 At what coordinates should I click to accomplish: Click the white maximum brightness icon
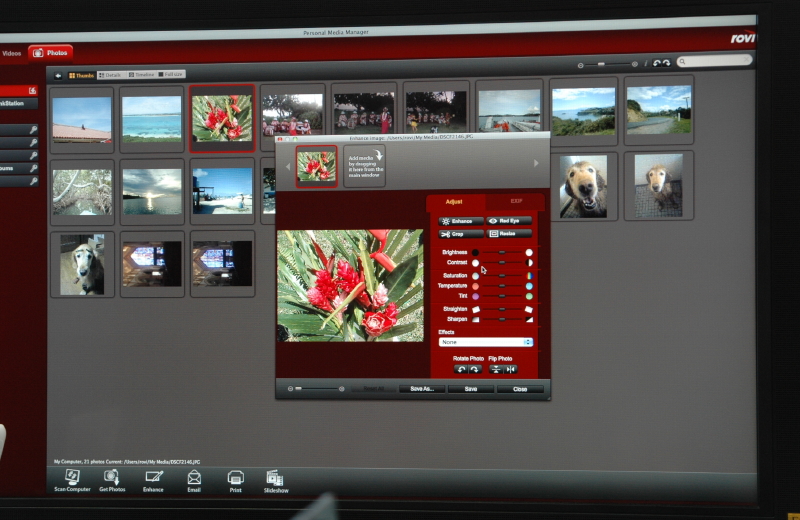[529, 252]
